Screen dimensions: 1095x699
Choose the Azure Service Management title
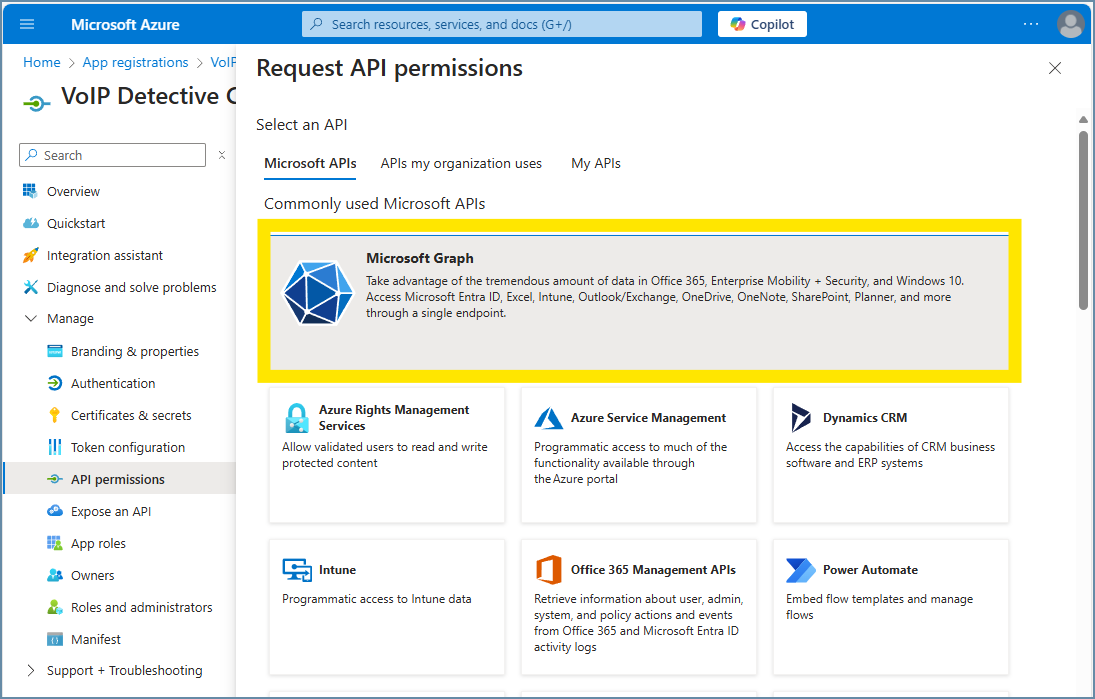[x=648, y=418]
